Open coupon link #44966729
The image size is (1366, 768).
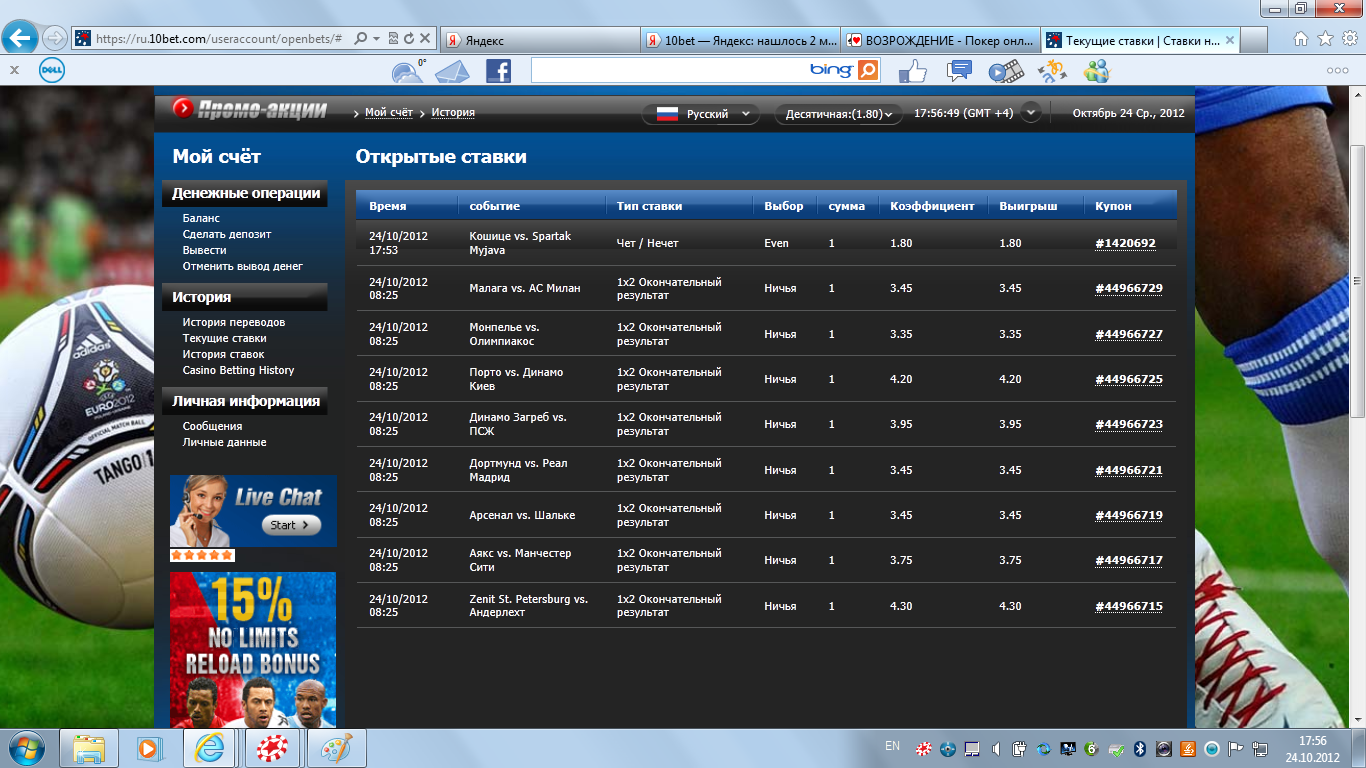pyautogui.click(x=1128, y=288)
